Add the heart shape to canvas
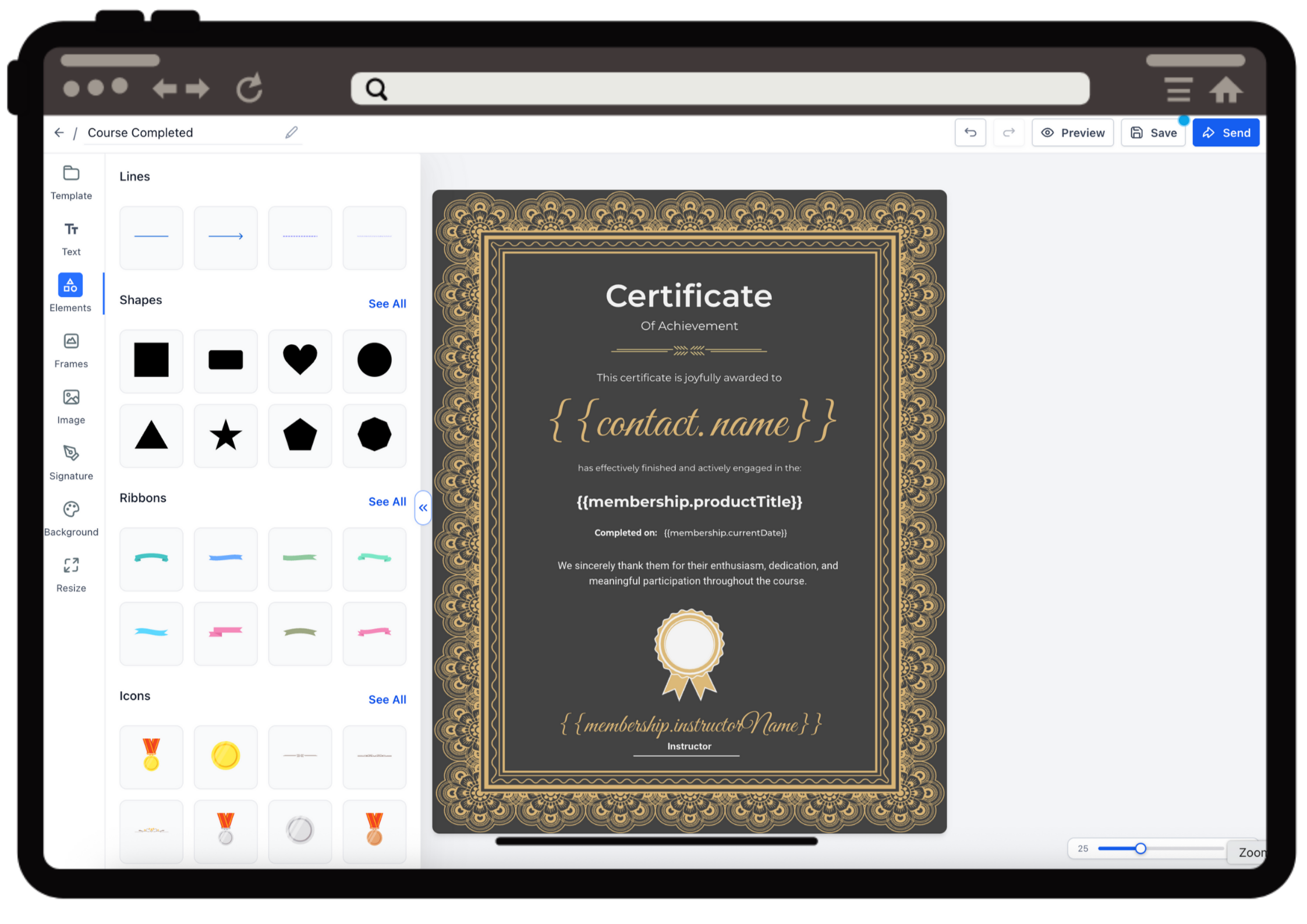This screenshot has width=1307, height=924. tap(300, 360)
